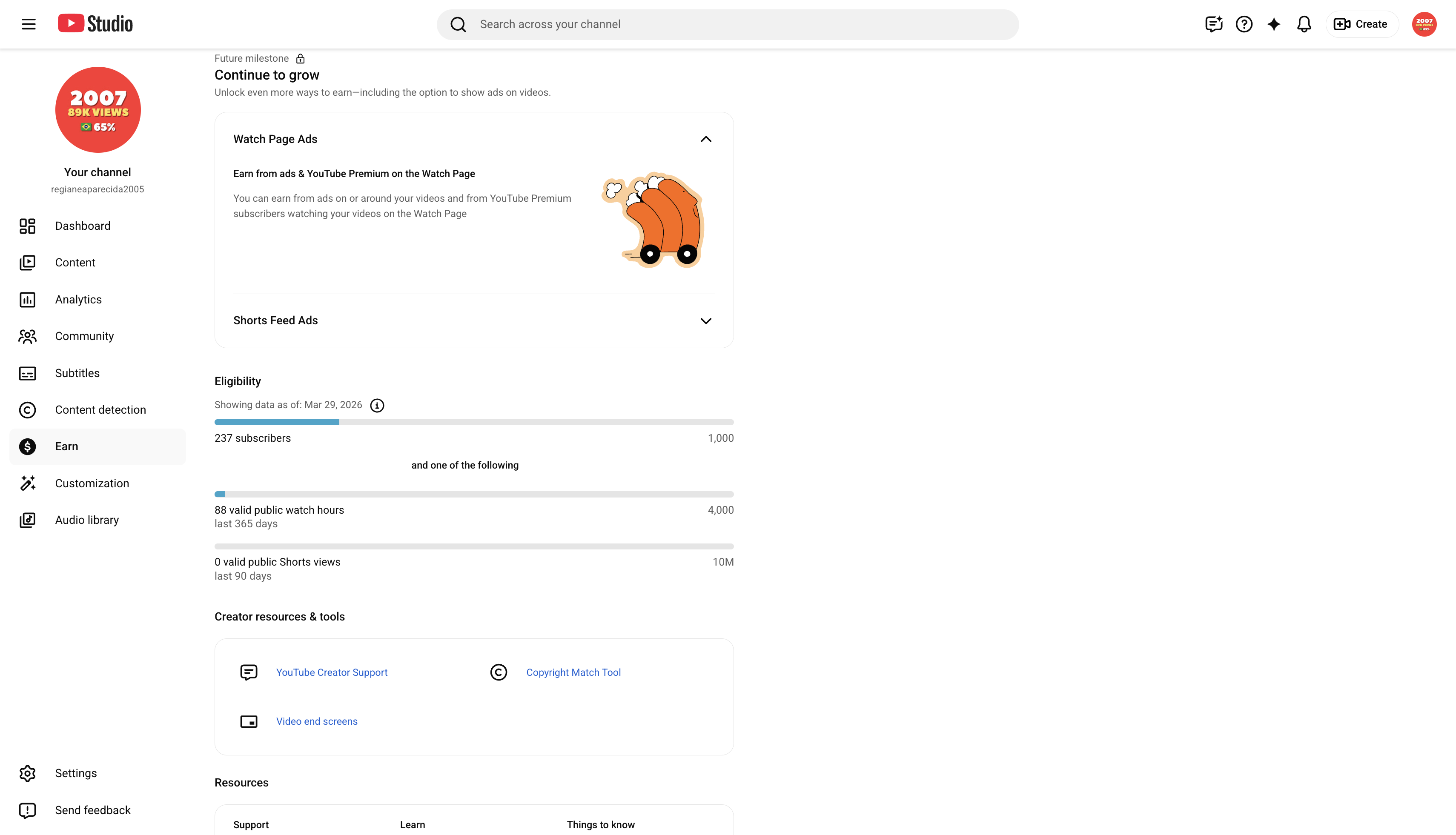Open the hamburger navigation menu
The image size is (1456, 835).
[x=29, y=24]
